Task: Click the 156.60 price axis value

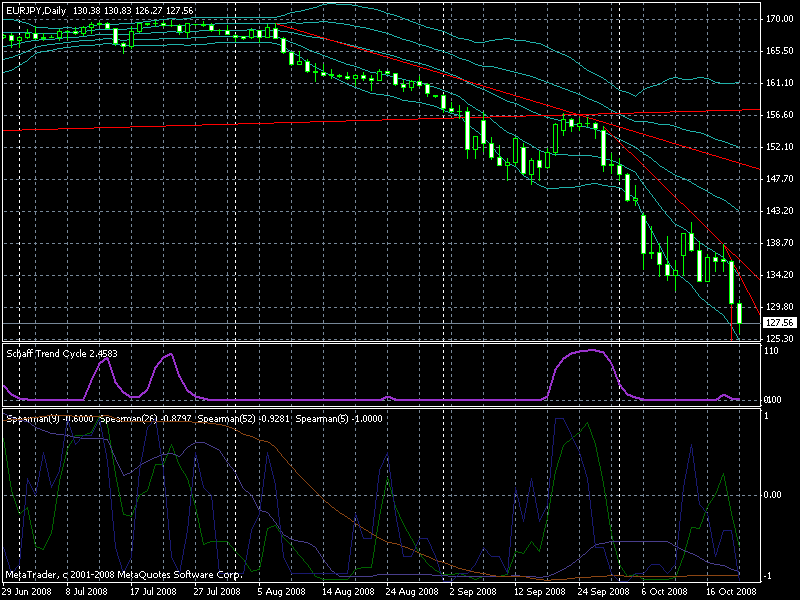Action: point(780,115)
